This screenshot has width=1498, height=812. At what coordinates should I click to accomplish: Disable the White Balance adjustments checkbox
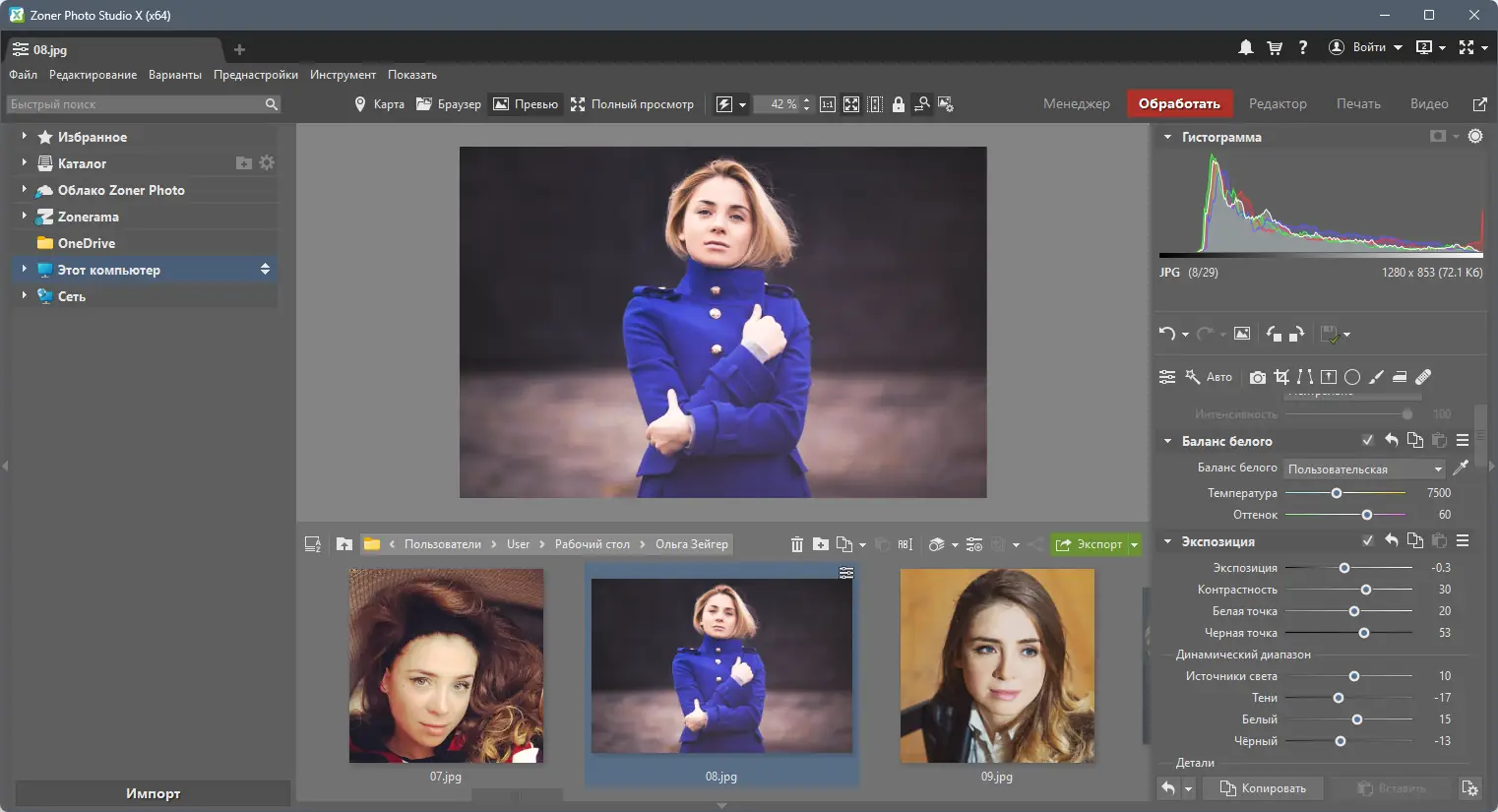point(1367,441)
